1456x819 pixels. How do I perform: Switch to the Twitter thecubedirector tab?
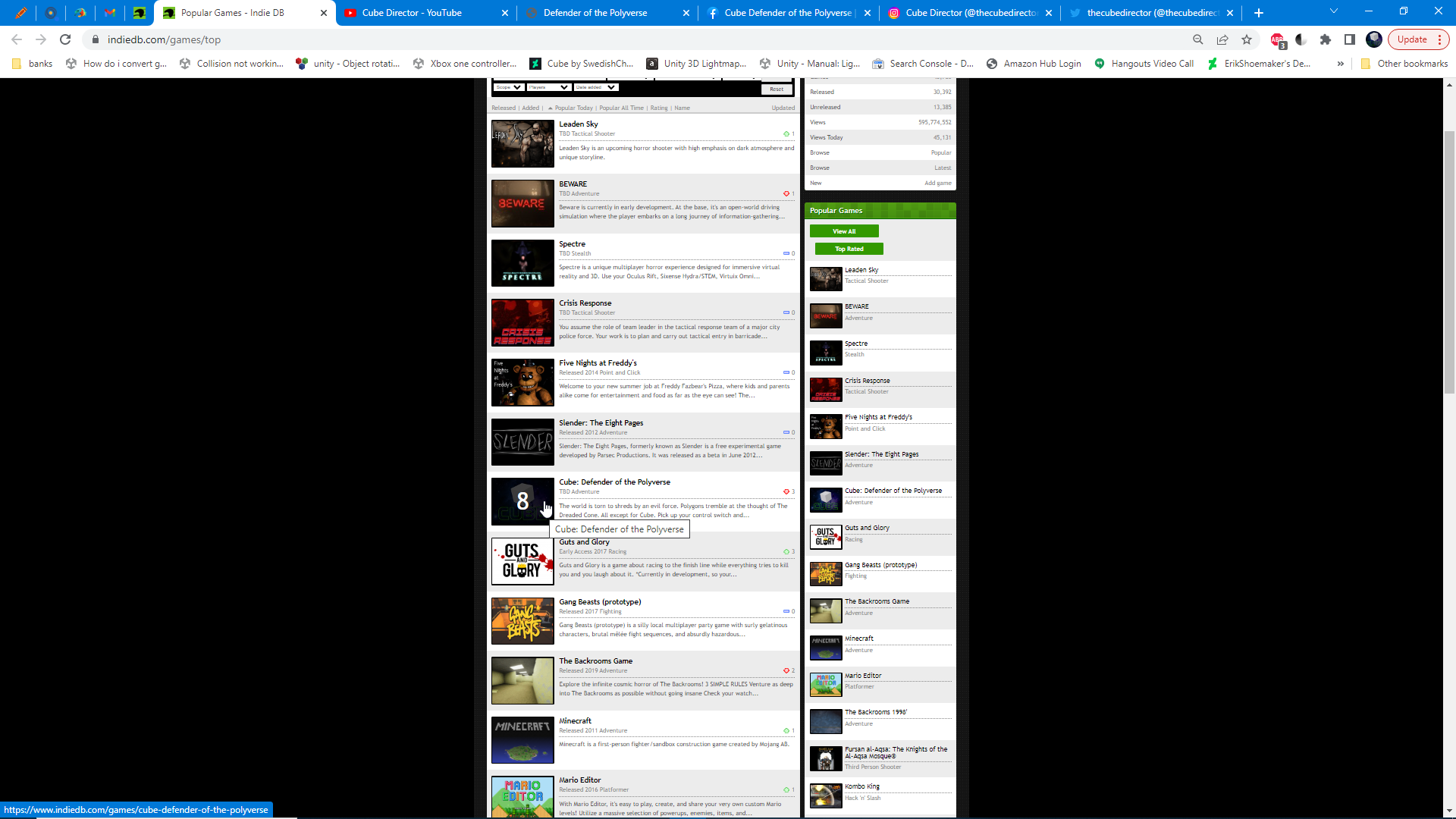(x=1151, y=13)
